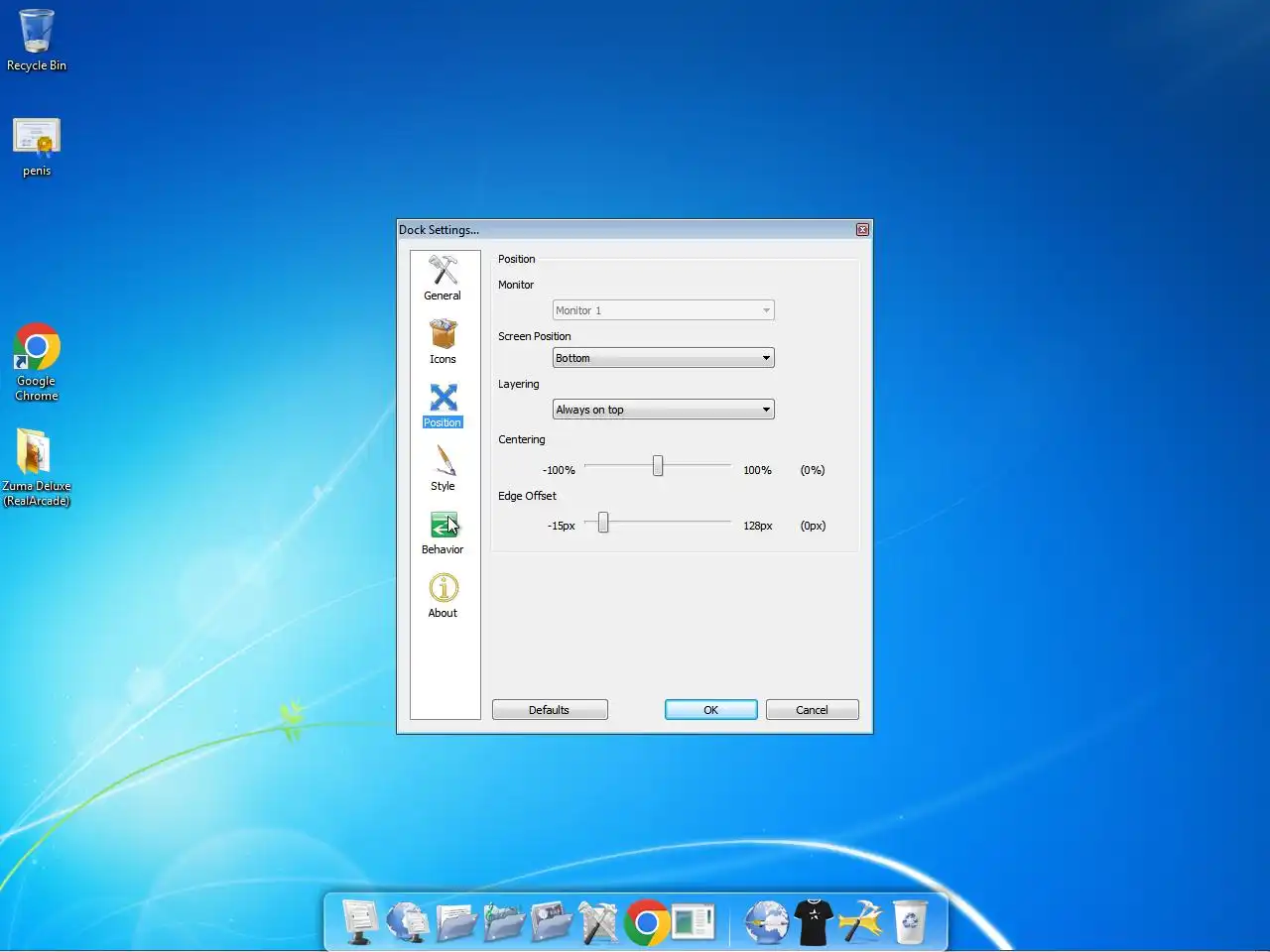
Task: Click the Centering slider handle
Action: click(x=658, y=465)
